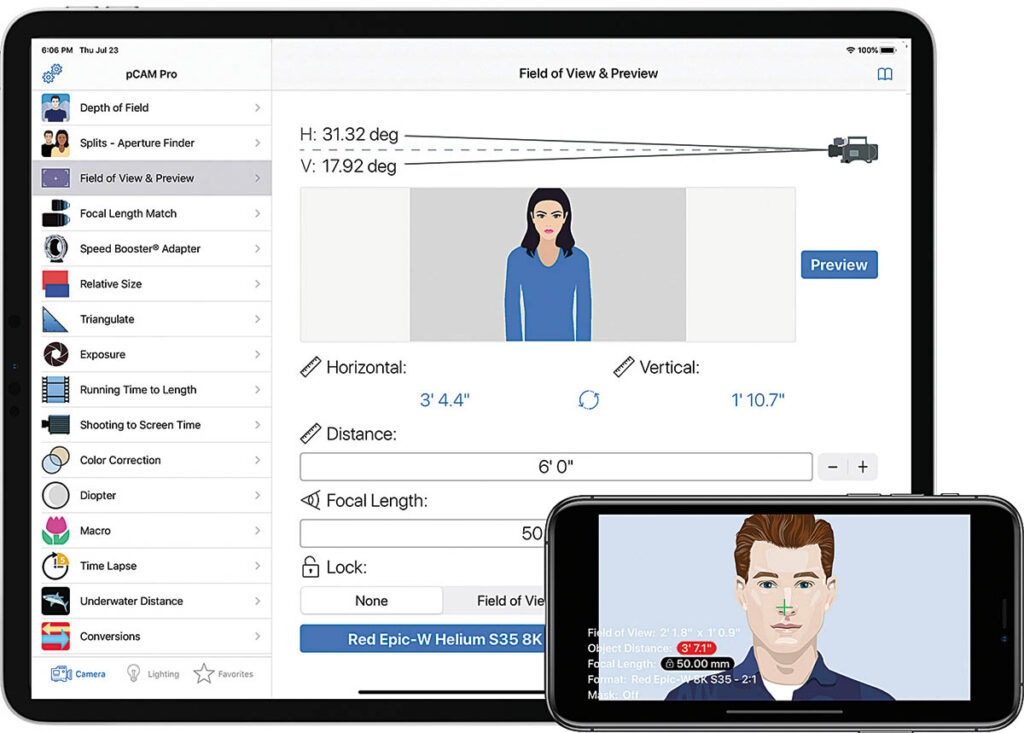Tap the Distance input field showing 6' 0"
This screenshot has width=1024, height=733.
pyautogui.click(x=556, y=467)
